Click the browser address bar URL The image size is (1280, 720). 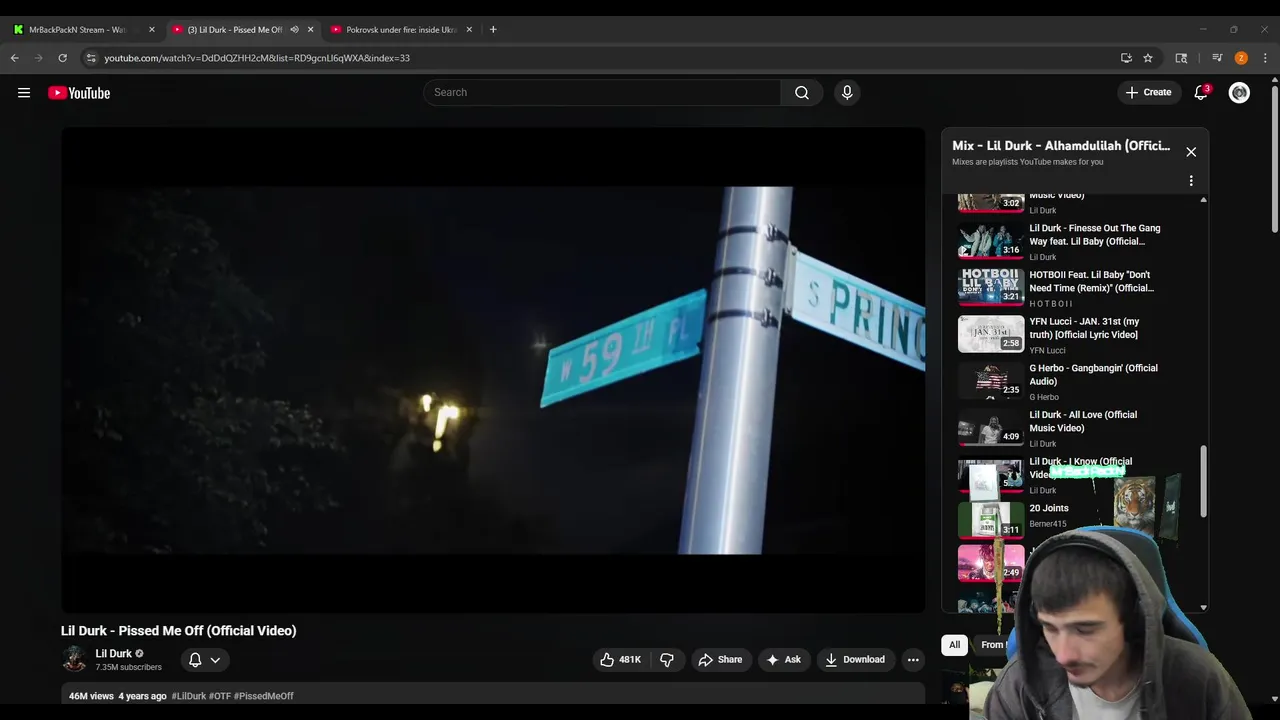(257, 58)
